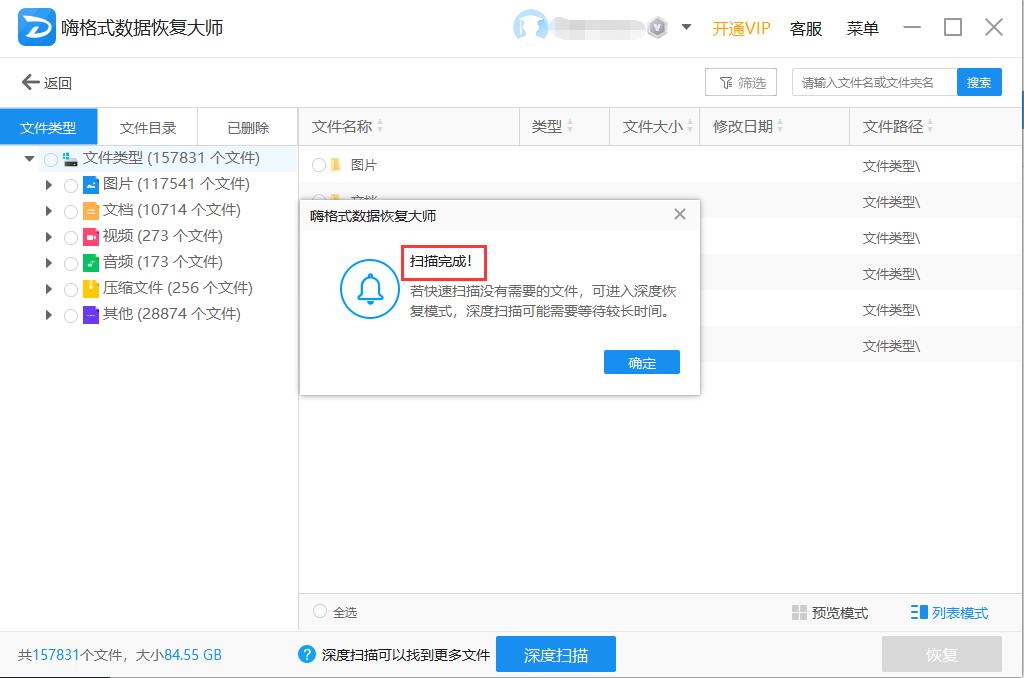The height and width of the screenshot is (678, 1024).
Task: Switch to the 已删除 tab
Action: pyautogui.click(x=248, y=127)
